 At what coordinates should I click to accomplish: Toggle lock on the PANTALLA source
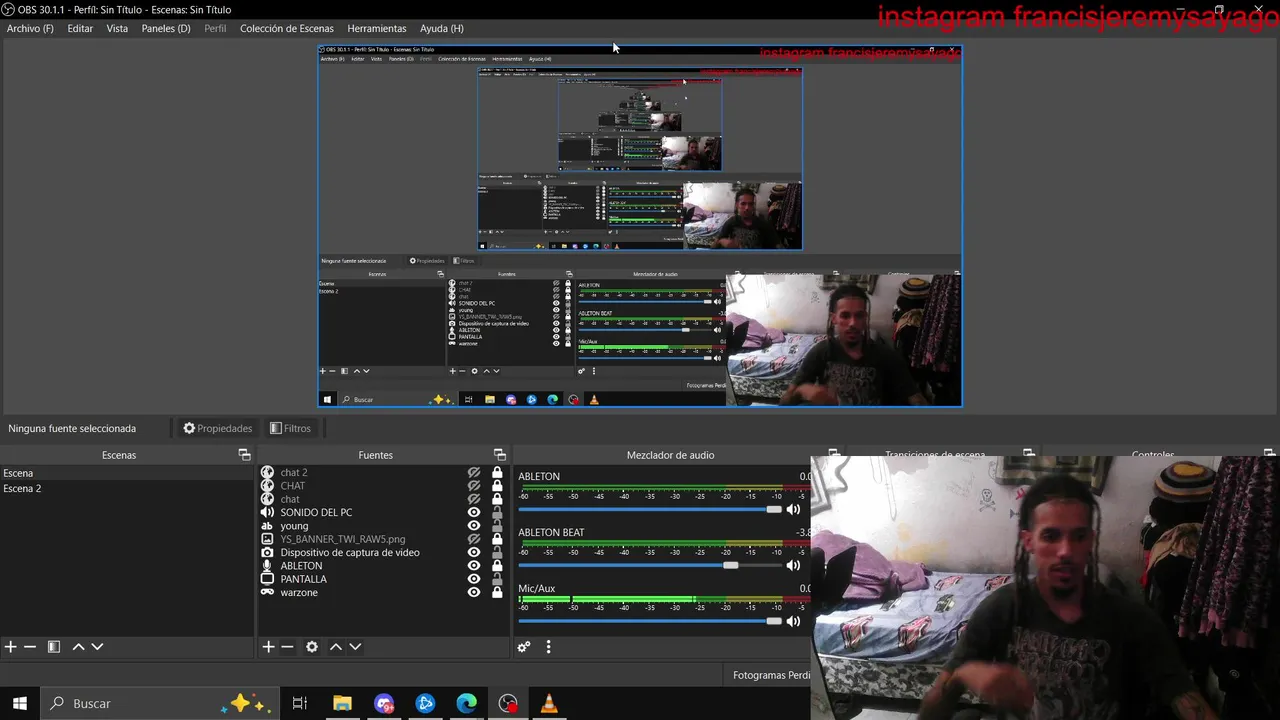(x=497, y=579)
